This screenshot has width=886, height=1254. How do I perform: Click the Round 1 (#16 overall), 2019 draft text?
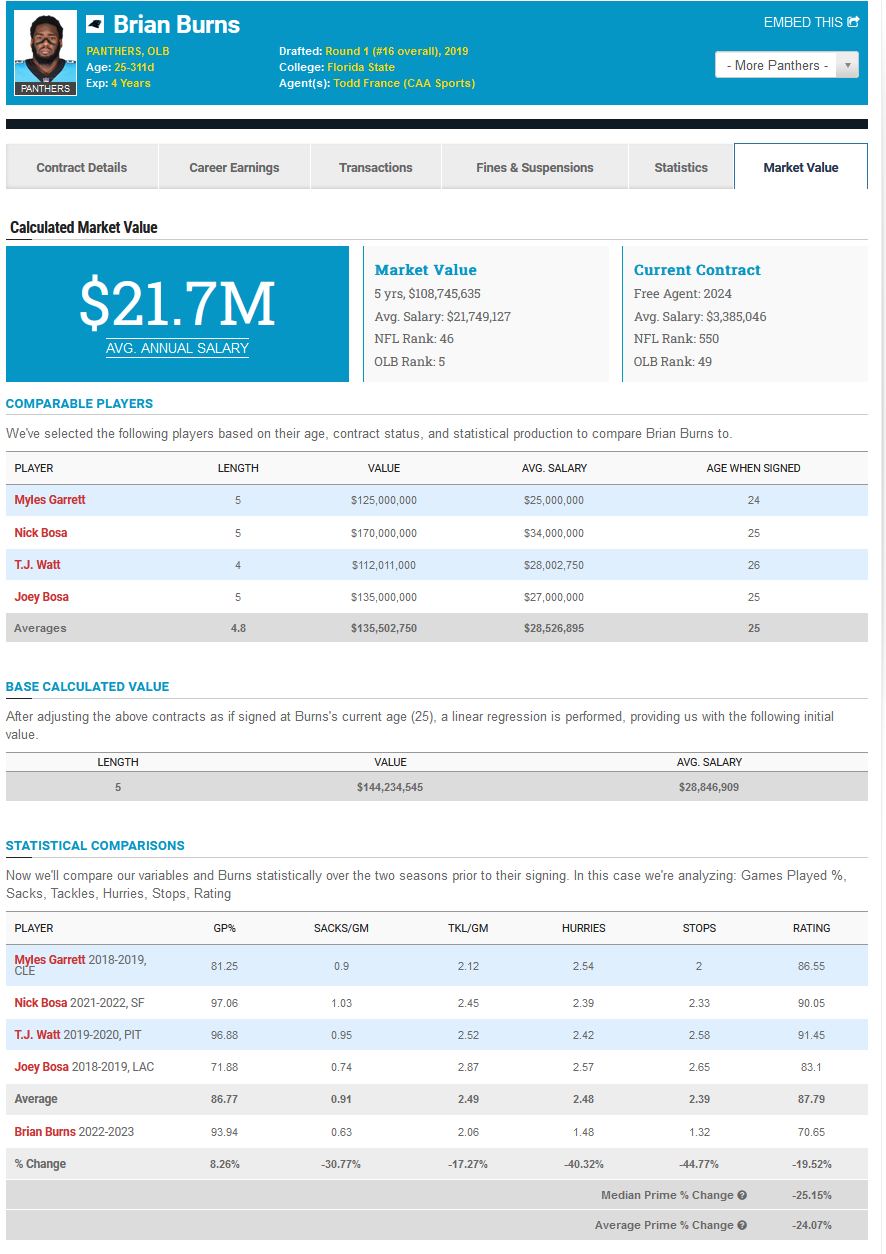pyautogui.click(x=397, y=51)
